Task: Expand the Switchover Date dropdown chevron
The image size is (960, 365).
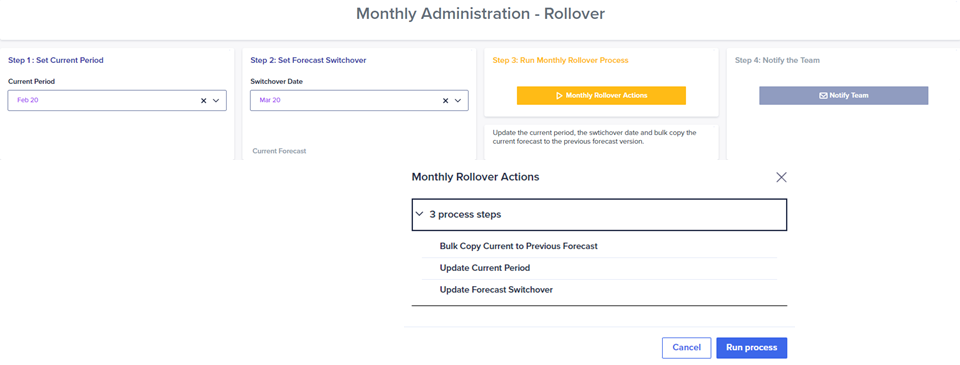Action: point(457,100)
